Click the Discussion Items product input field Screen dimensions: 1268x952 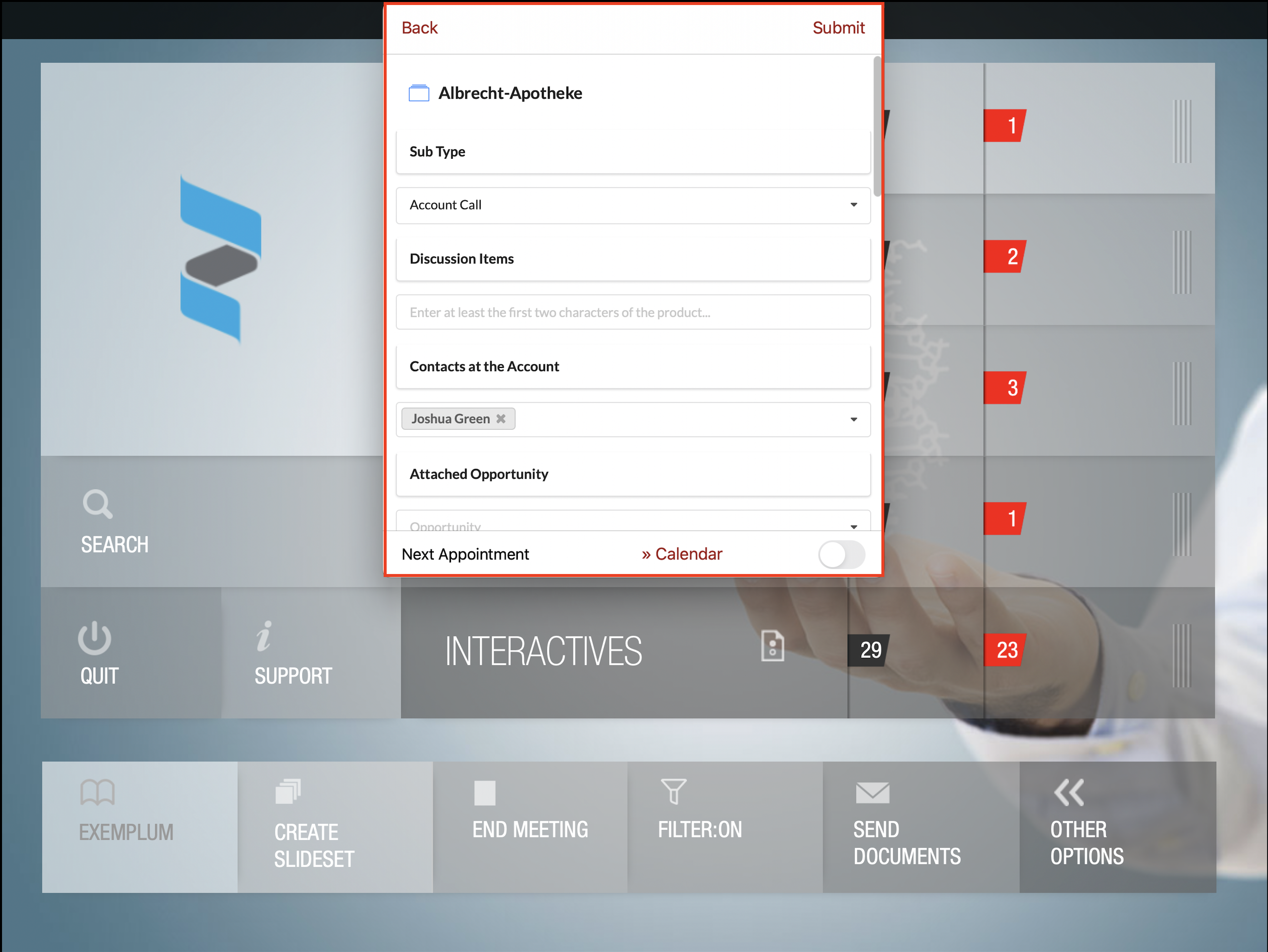633,312
